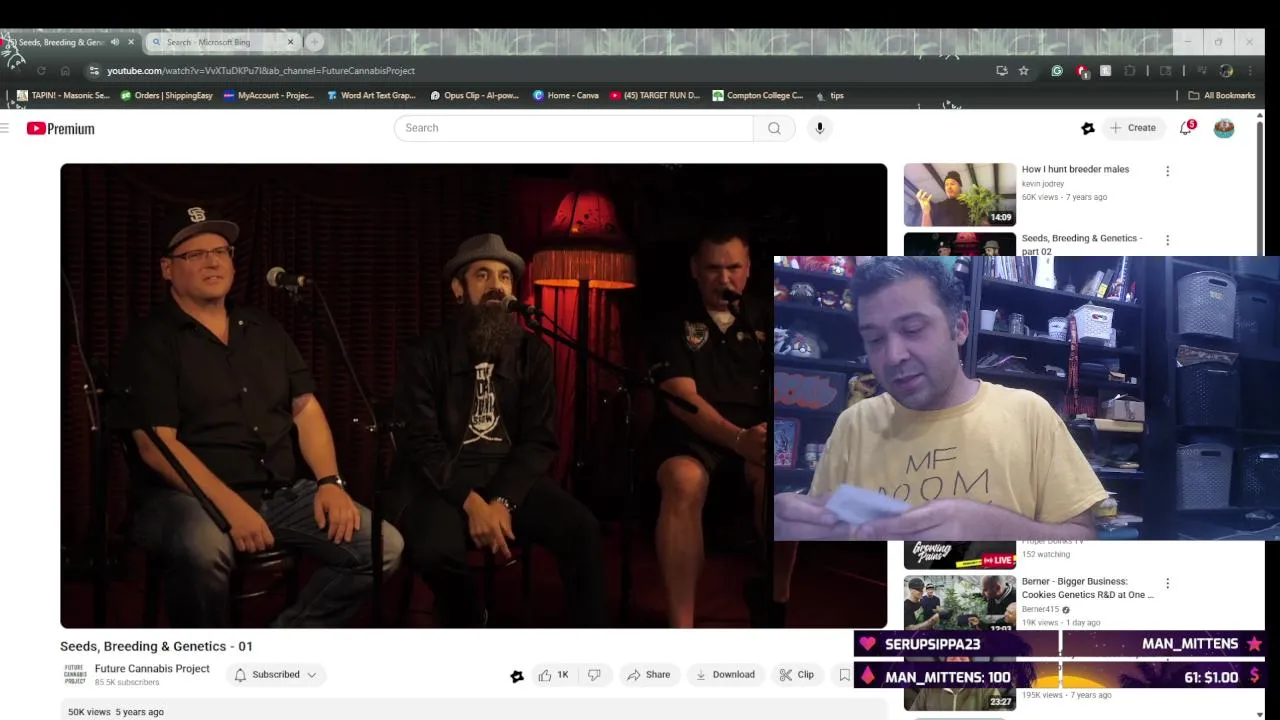
Task: Open 'Compton College C...' bookmark
Action: click(x=758, y=96)
